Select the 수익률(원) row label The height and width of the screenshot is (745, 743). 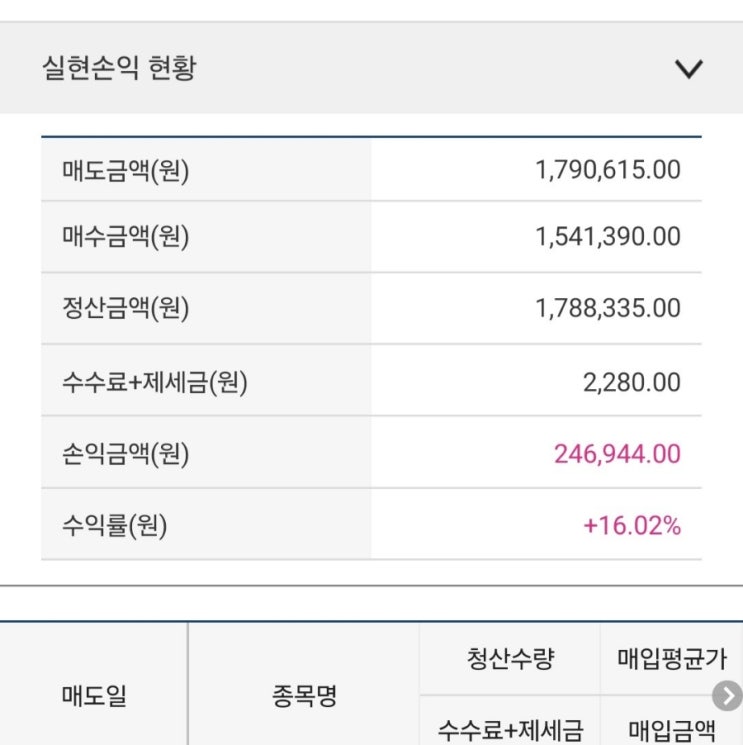coord(114,526)
